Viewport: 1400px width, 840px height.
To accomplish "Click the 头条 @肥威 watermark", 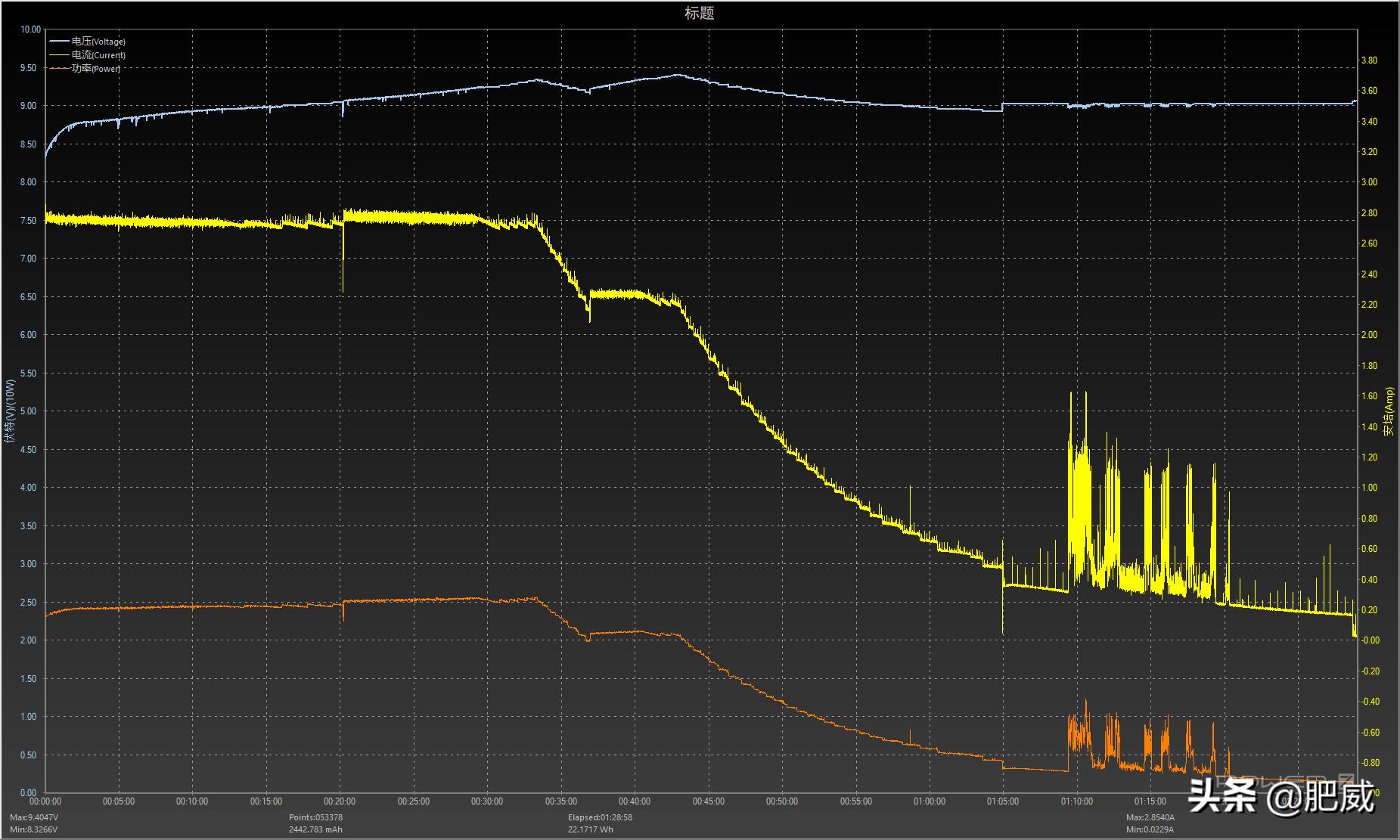I will [1280, 795].
